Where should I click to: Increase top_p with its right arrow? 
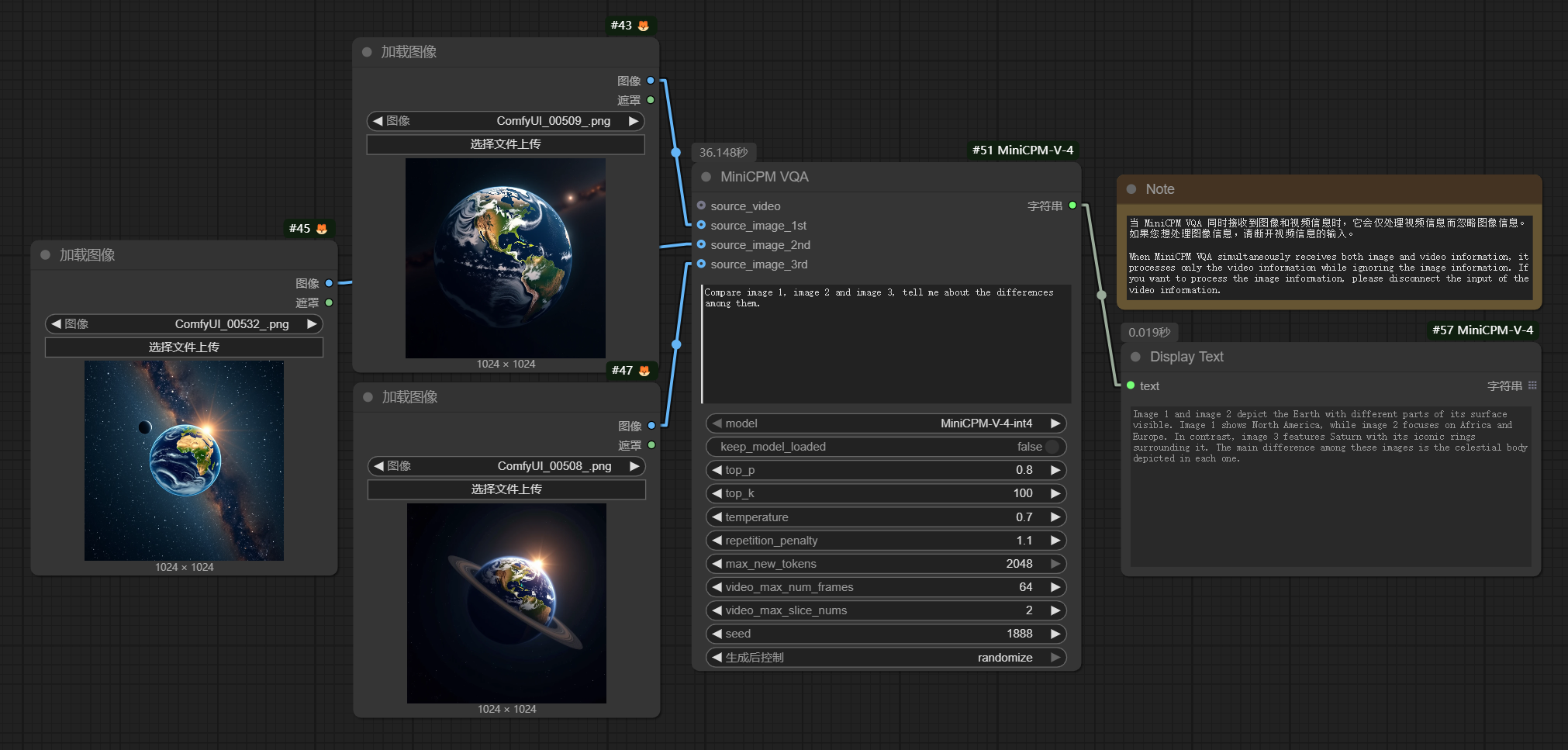[x=1055, y=470]
